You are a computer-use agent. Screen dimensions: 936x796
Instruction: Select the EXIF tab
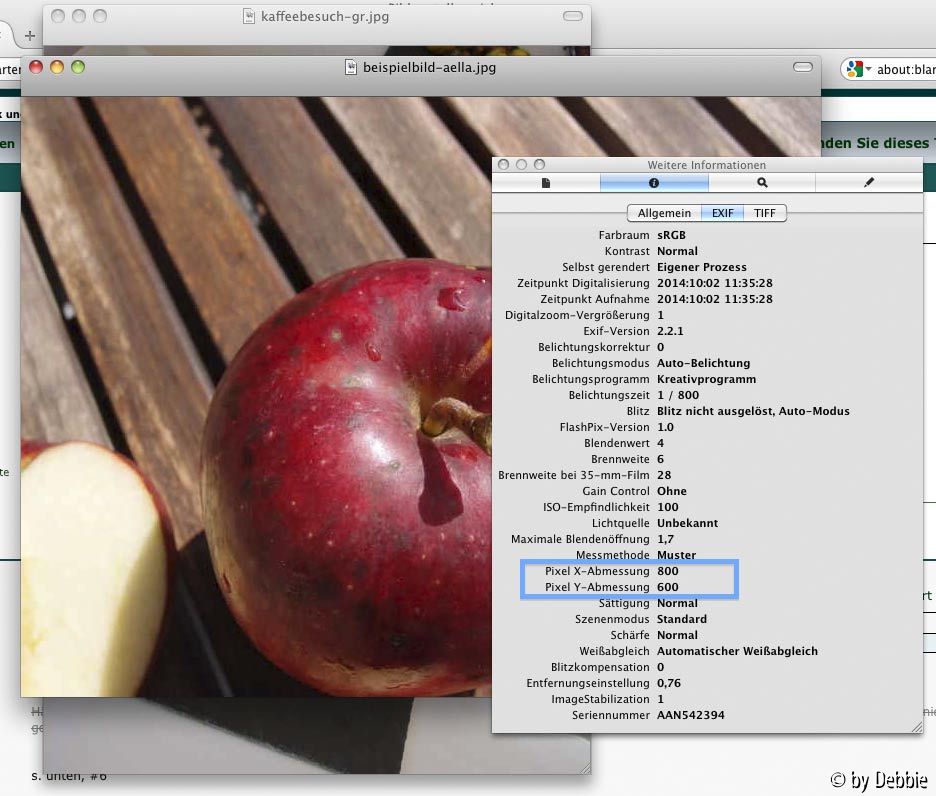click(x=723, y=213)
